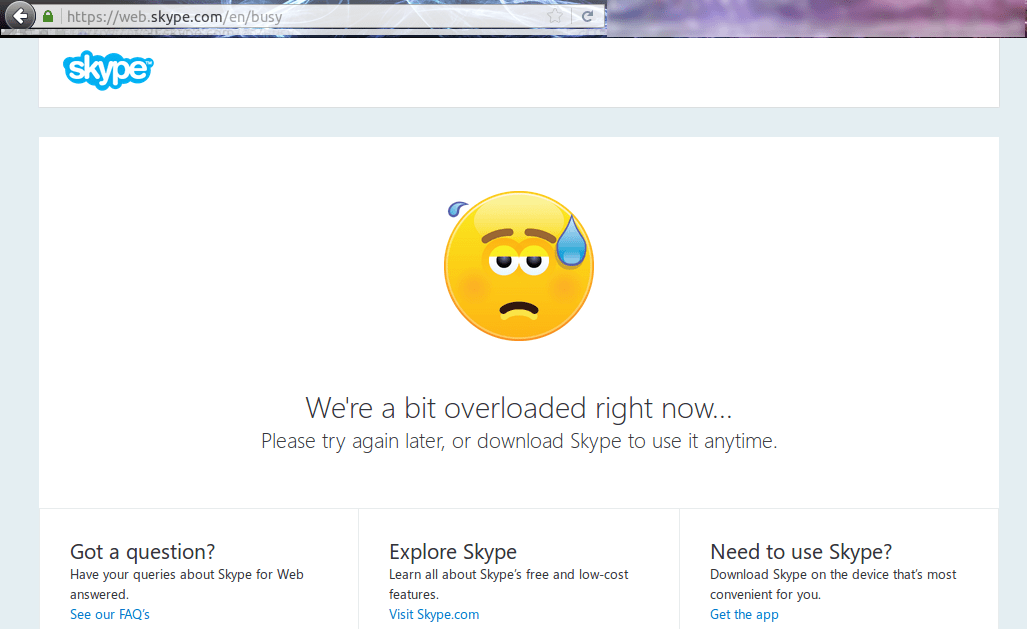Open the Get the app link
1027x629 pixels.
(x=744, y=615)
